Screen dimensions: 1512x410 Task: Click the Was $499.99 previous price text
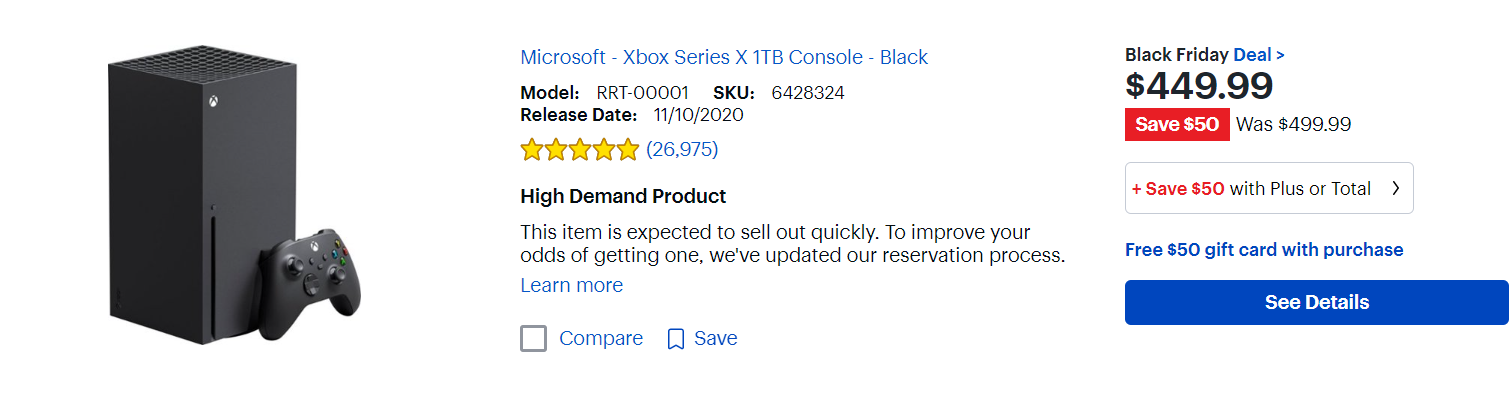click(1294, 125)
